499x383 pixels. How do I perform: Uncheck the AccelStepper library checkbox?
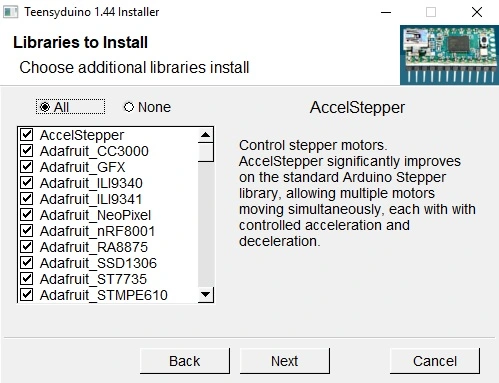tap(26, 135)
